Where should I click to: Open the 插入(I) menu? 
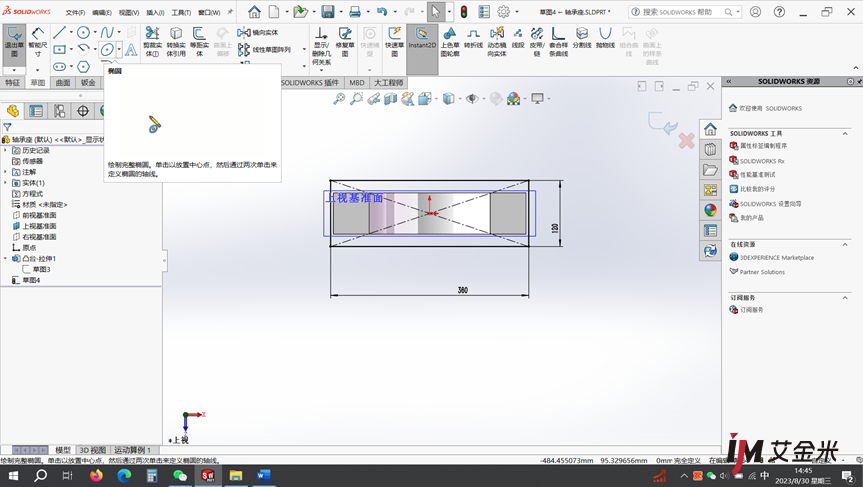(x=155, y=12)
